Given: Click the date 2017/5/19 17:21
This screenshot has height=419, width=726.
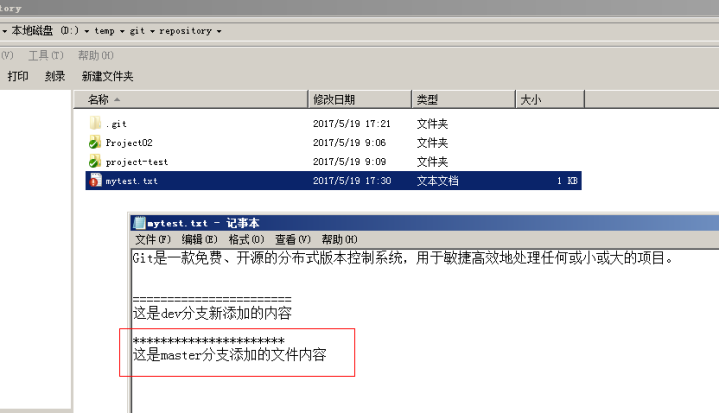Looking at the screenshot, I should click(x=351, y=124).
